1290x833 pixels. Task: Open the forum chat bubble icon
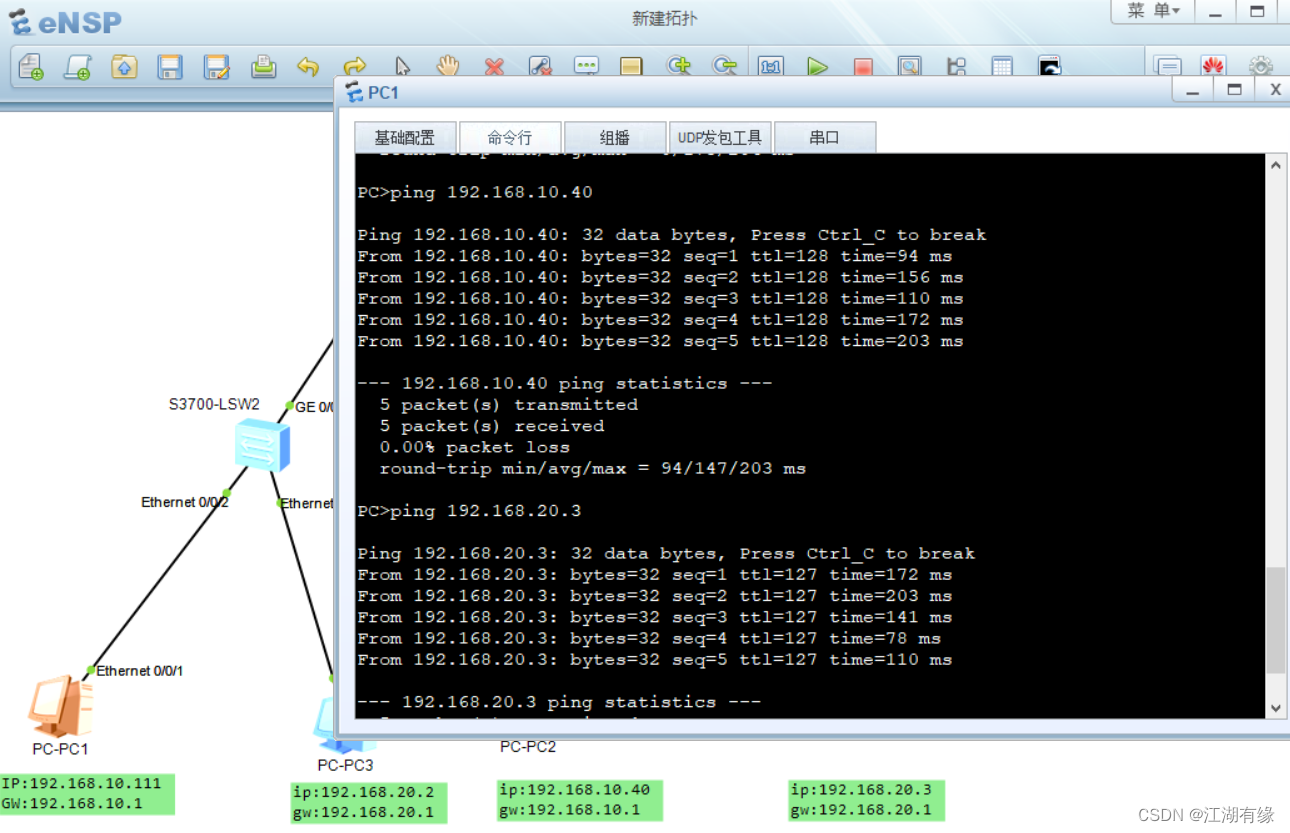(x=1167, y=67)
